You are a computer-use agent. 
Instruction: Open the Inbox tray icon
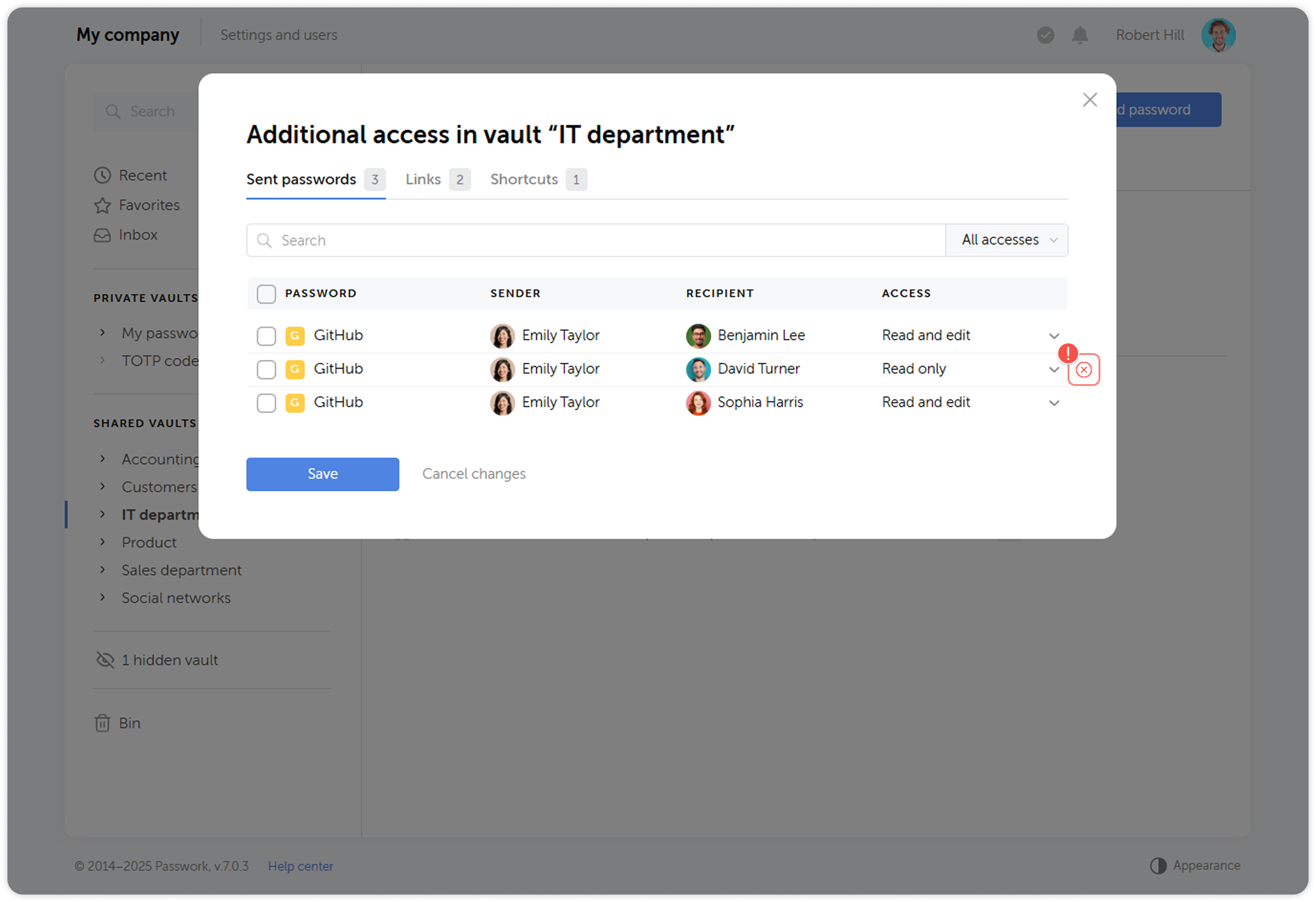tap(102, 235)
